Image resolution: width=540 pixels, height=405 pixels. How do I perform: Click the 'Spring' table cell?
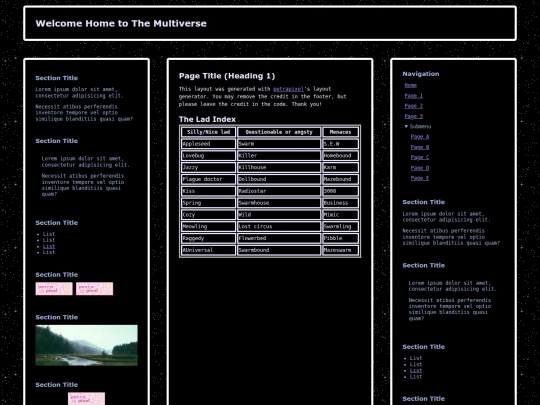(208, 203)
